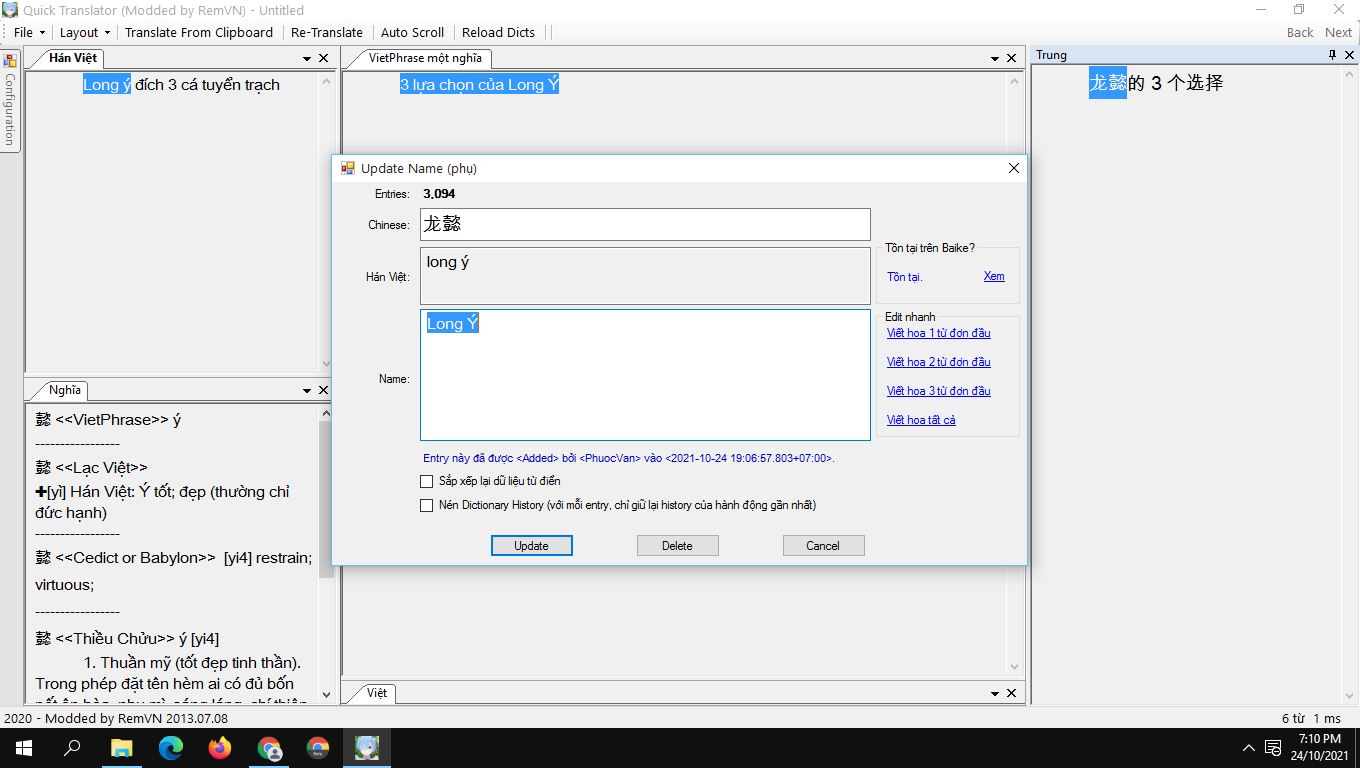
Task: Click Translate From Clipboard in toolbar
Action: [198, 32]
